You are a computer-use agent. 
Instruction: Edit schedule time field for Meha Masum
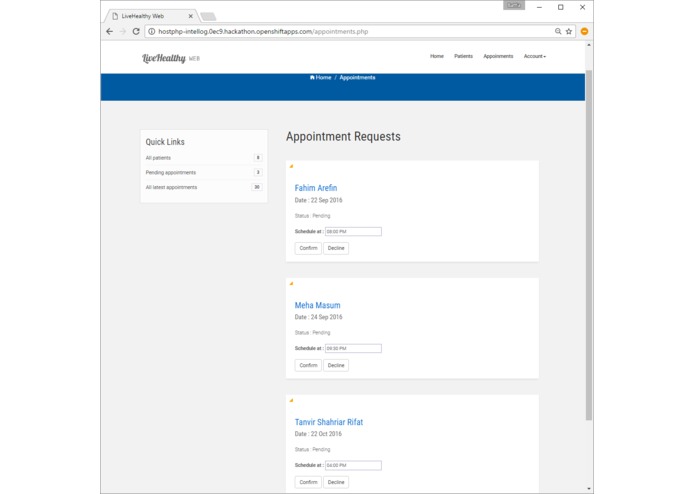pos(353,348)
